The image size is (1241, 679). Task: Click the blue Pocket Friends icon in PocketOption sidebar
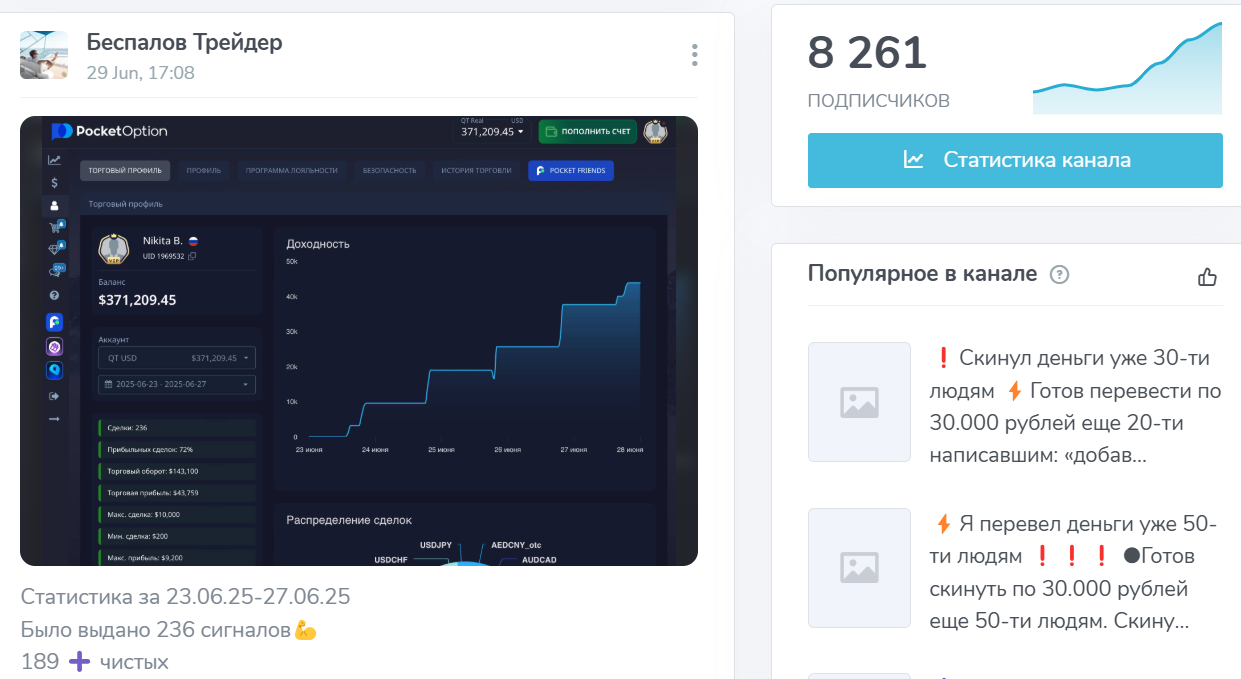click(x=54, y=322)
